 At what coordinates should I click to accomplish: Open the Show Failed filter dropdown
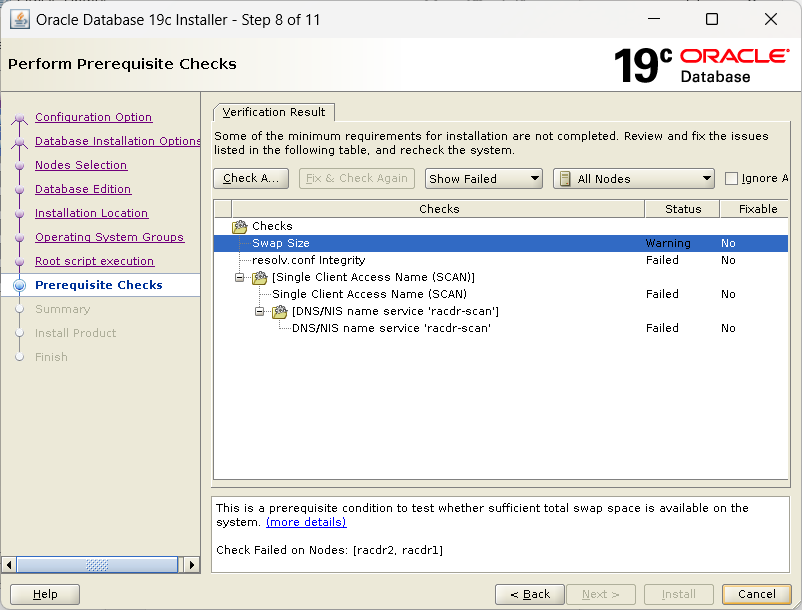point(483,178)
